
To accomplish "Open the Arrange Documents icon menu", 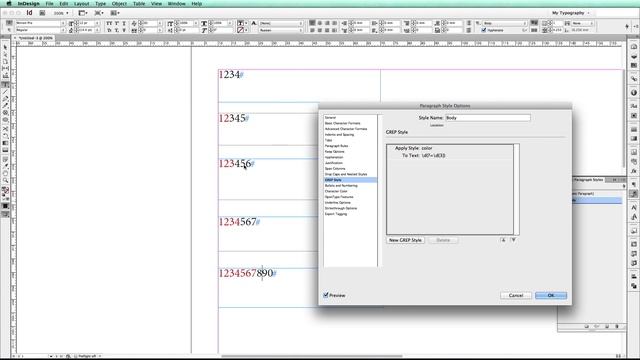I will (x=115, y=13).
